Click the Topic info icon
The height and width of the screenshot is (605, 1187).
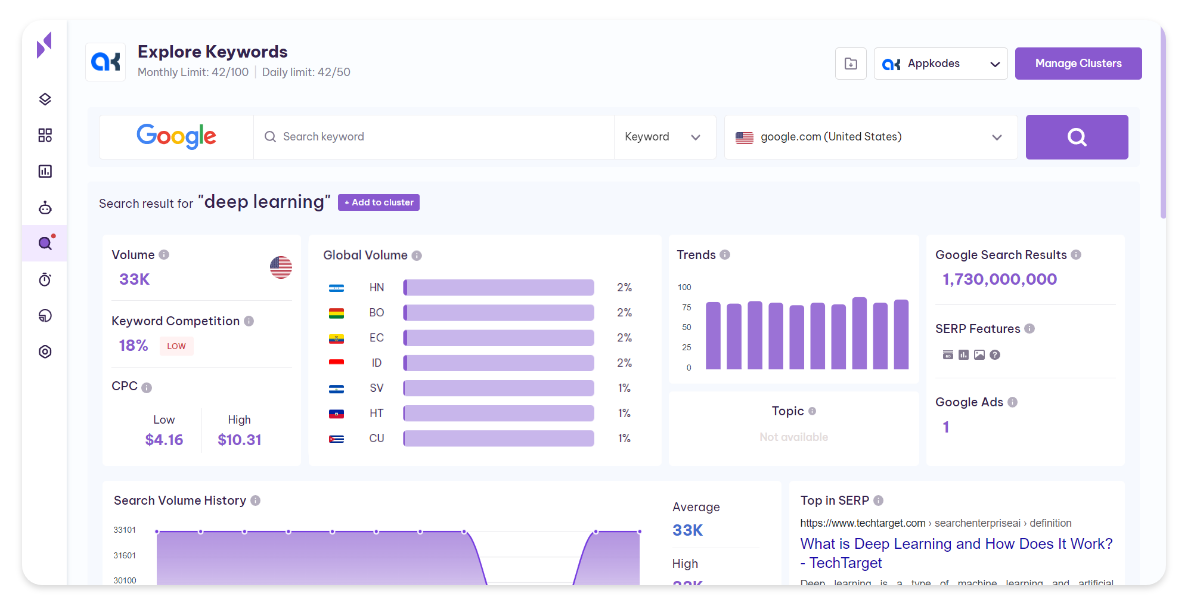click(812, 411)
